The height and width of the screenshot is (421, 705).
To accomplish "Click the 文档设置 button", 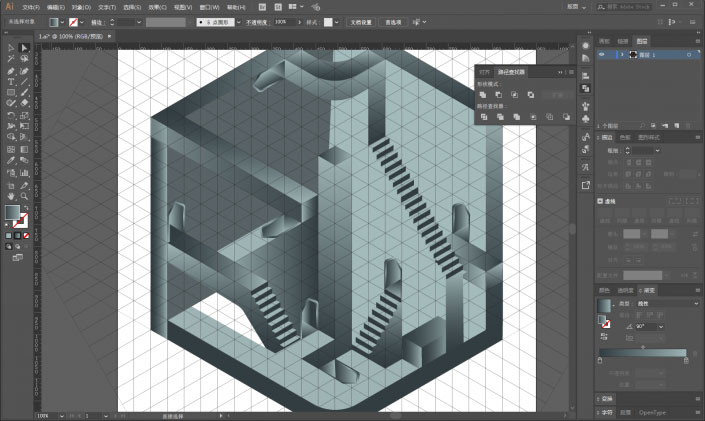I will [x=361, y=22].
